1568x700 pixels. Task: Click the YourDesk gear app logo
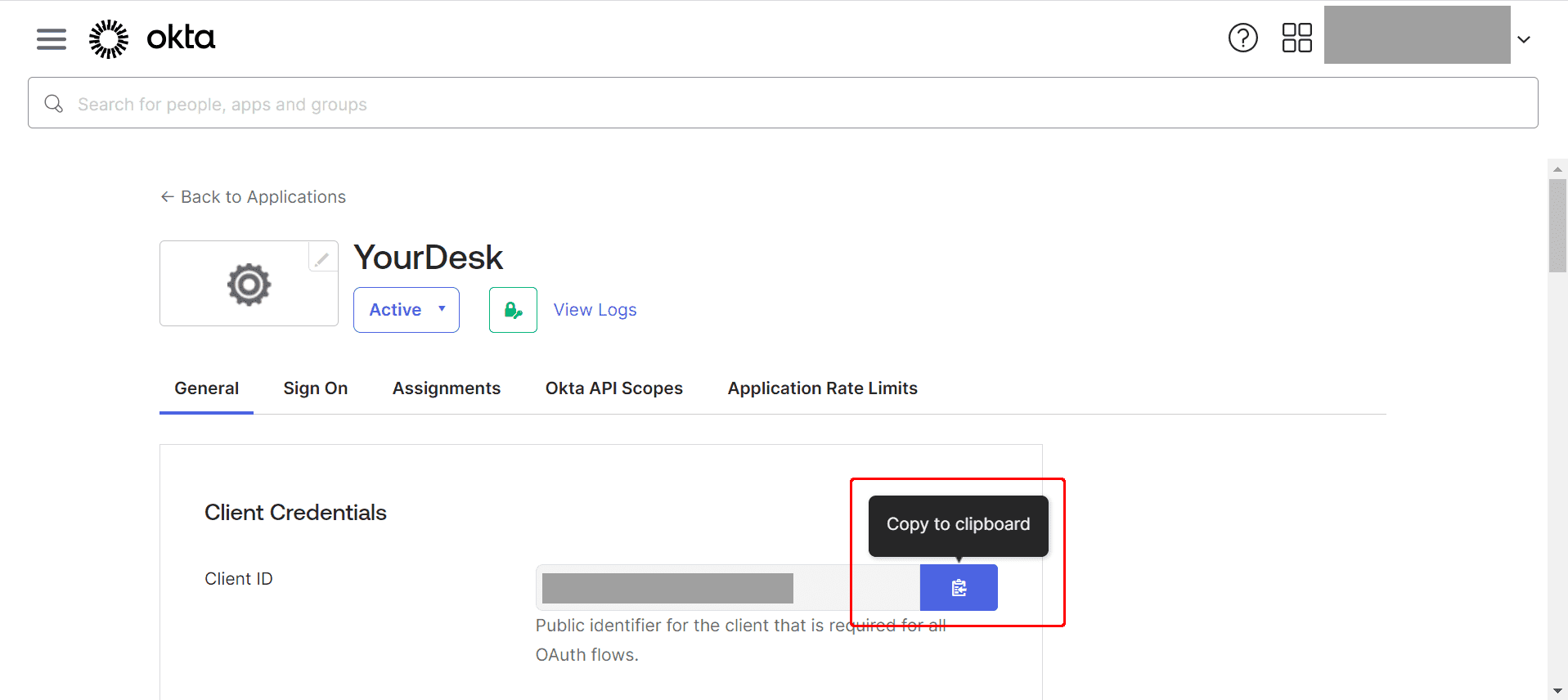coord(249,284)
